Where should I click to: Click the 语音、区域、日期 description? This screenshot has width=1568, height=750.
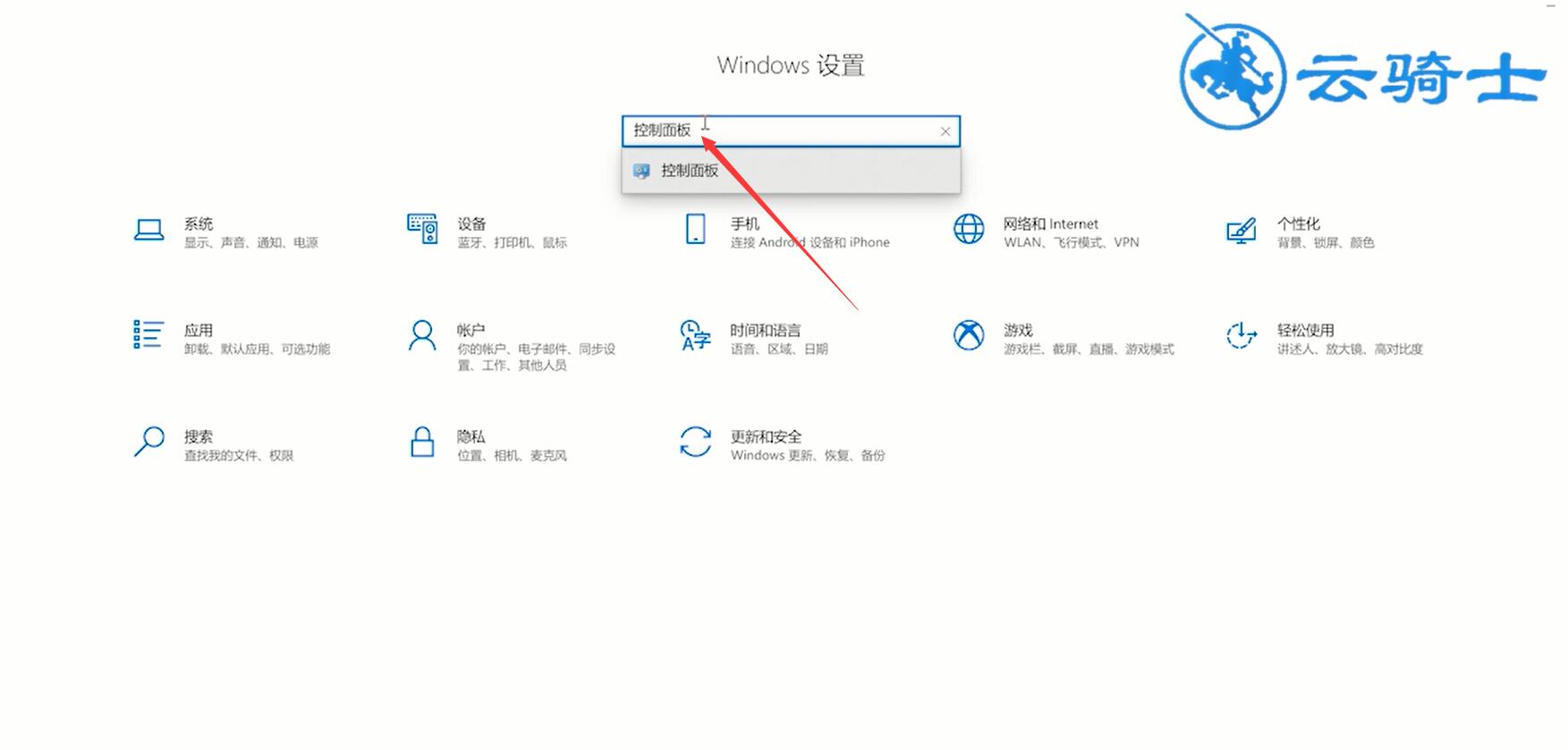(x=779, y=349)
